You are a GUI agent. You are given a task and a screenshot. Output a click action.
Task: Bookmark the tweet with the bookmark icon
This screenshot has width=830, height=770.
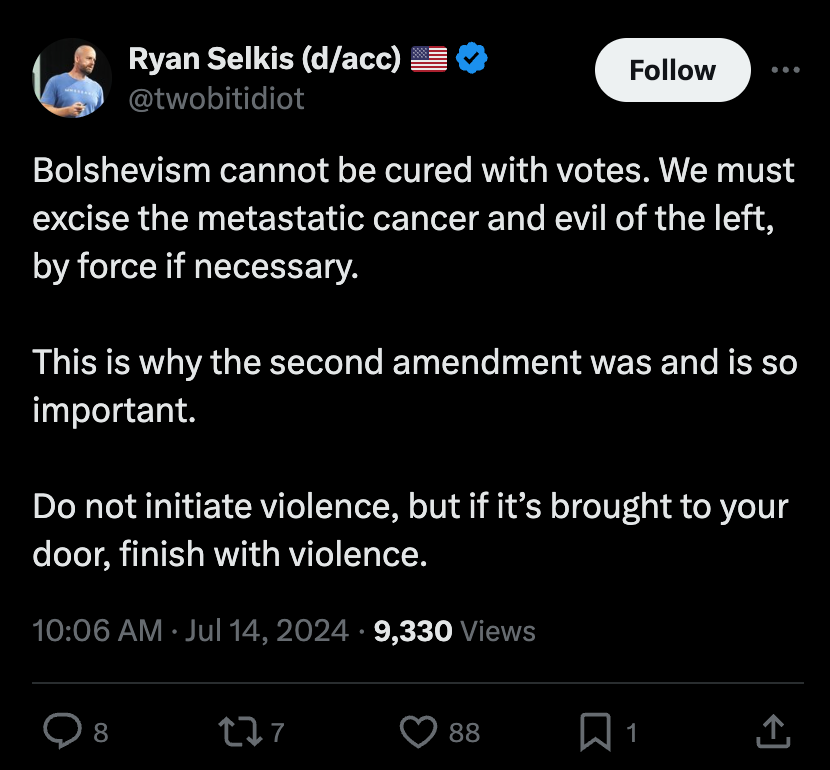click(x=595, y=731)
